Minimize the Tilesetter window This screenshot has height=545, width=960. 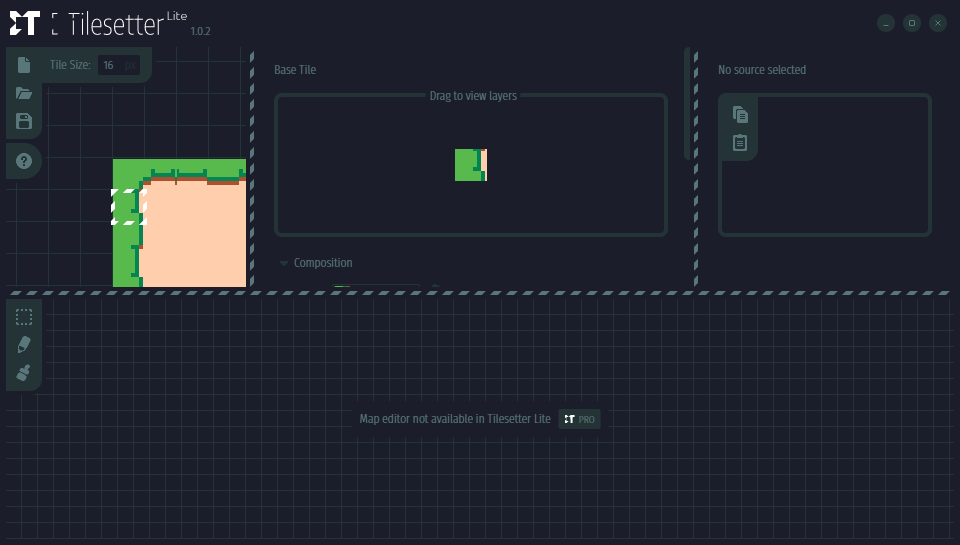pos(885,23)
